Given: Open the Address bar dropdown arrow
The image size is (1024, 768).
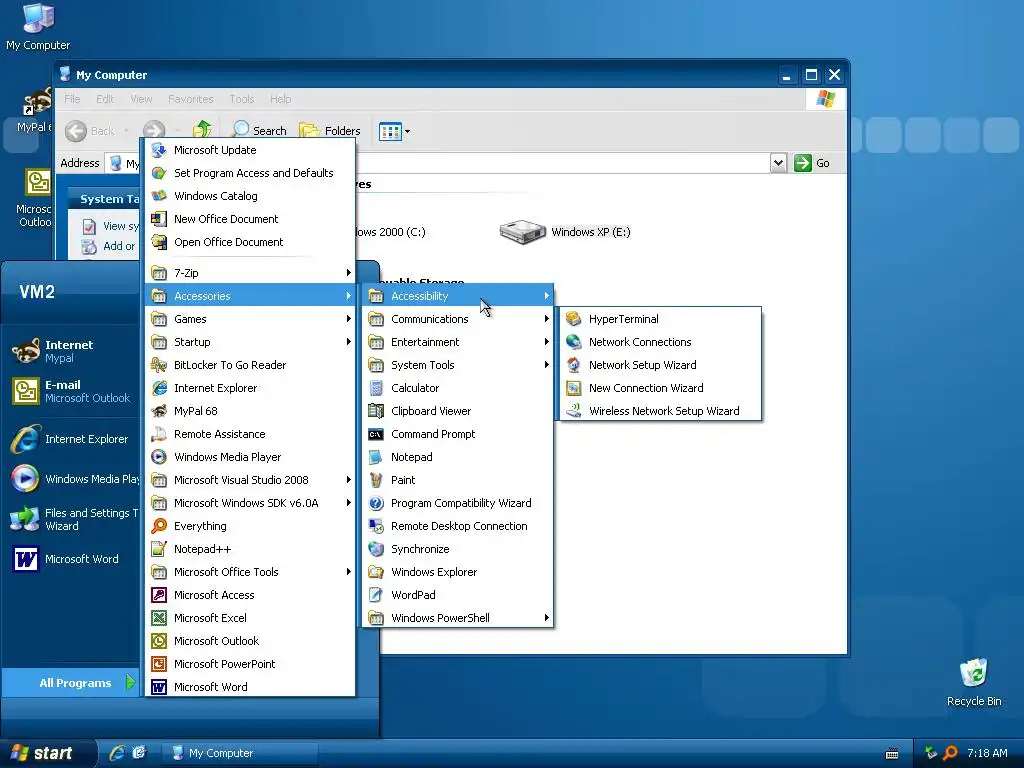Looking at the screenshot, I should pyautogui.click(x=778, y=163).
